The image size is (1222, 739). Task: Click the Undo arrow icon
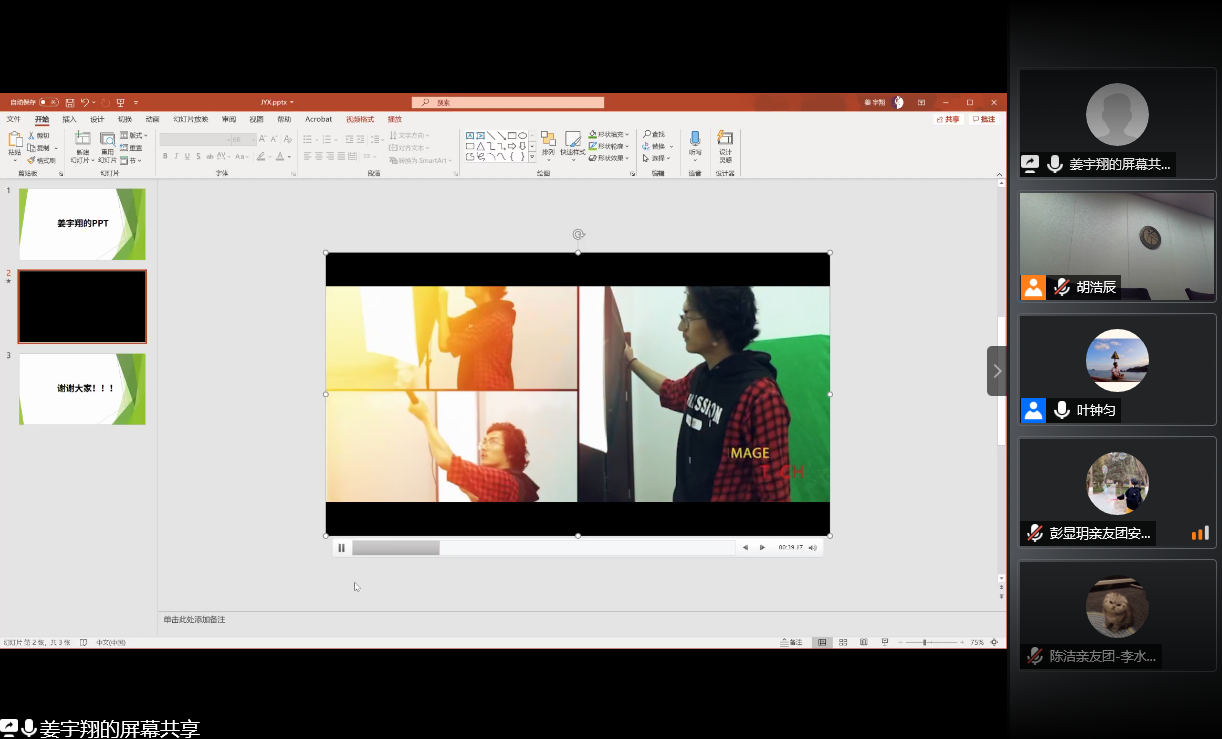coord(85,102)
